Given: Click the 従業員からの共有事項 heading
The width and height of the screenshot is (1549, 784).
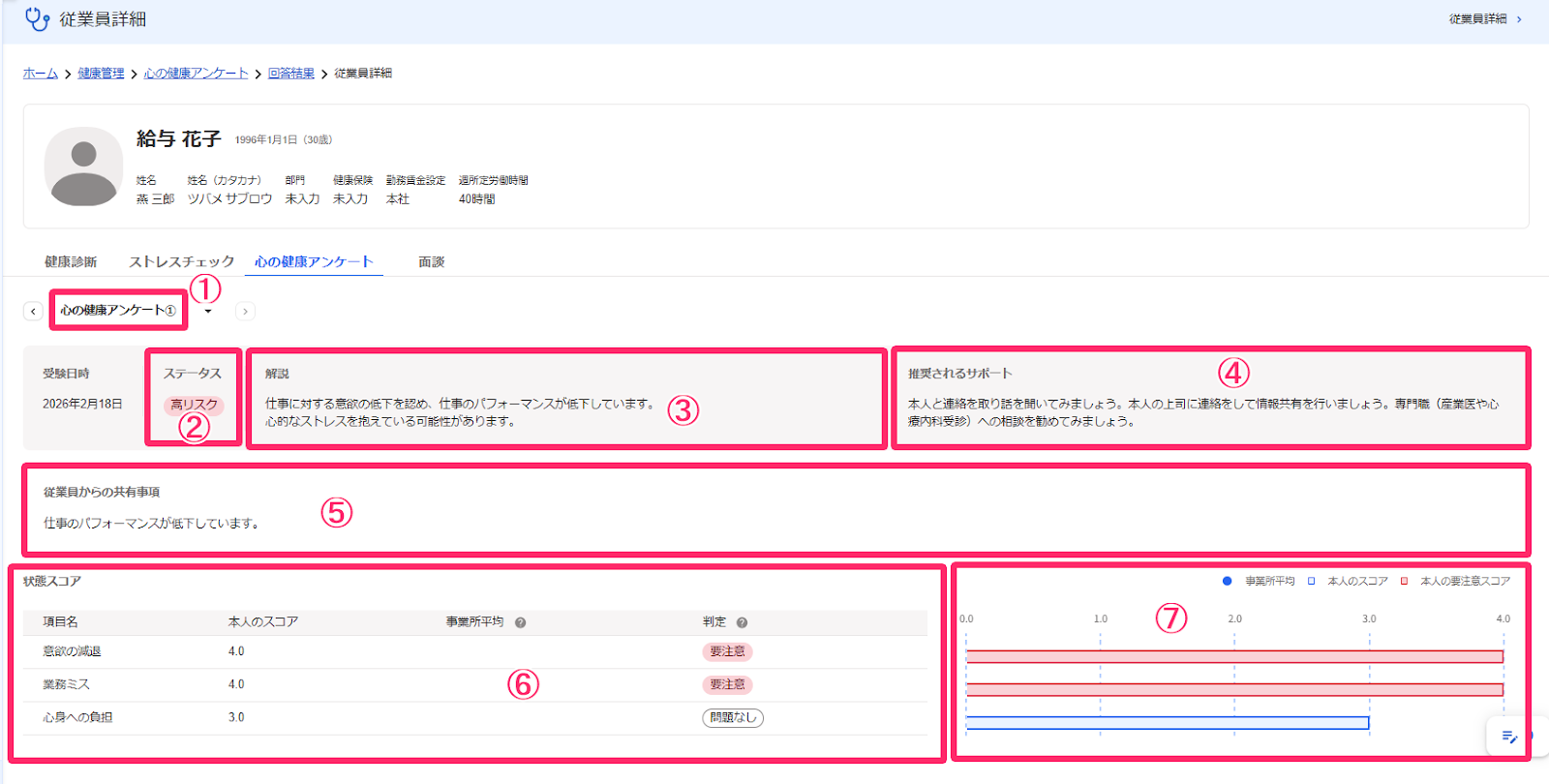Looking at the screenshot, I should [102, 492].
